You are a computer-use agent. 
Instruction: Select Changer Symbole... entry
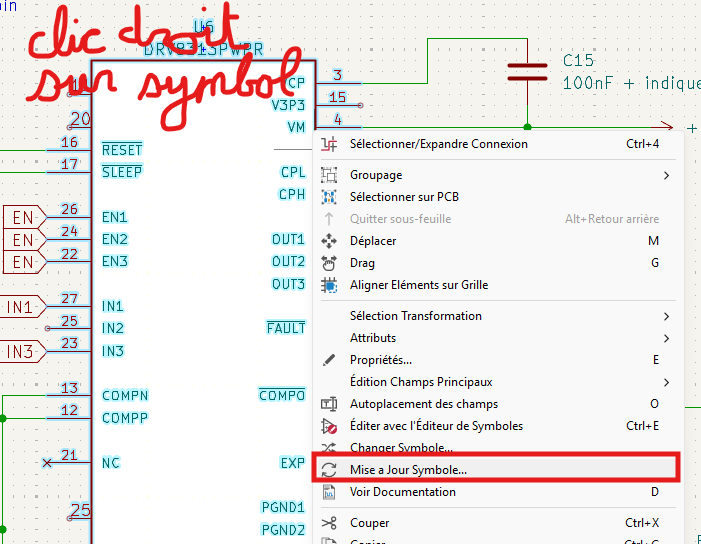[498, 447]
